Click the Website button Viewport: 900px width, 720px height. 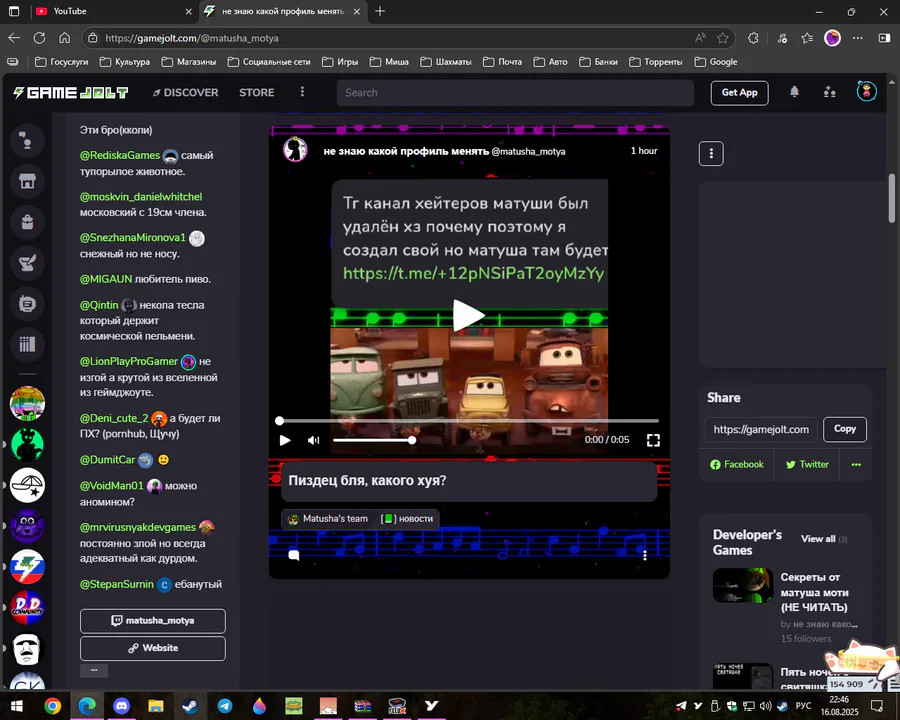coord(153,648)
